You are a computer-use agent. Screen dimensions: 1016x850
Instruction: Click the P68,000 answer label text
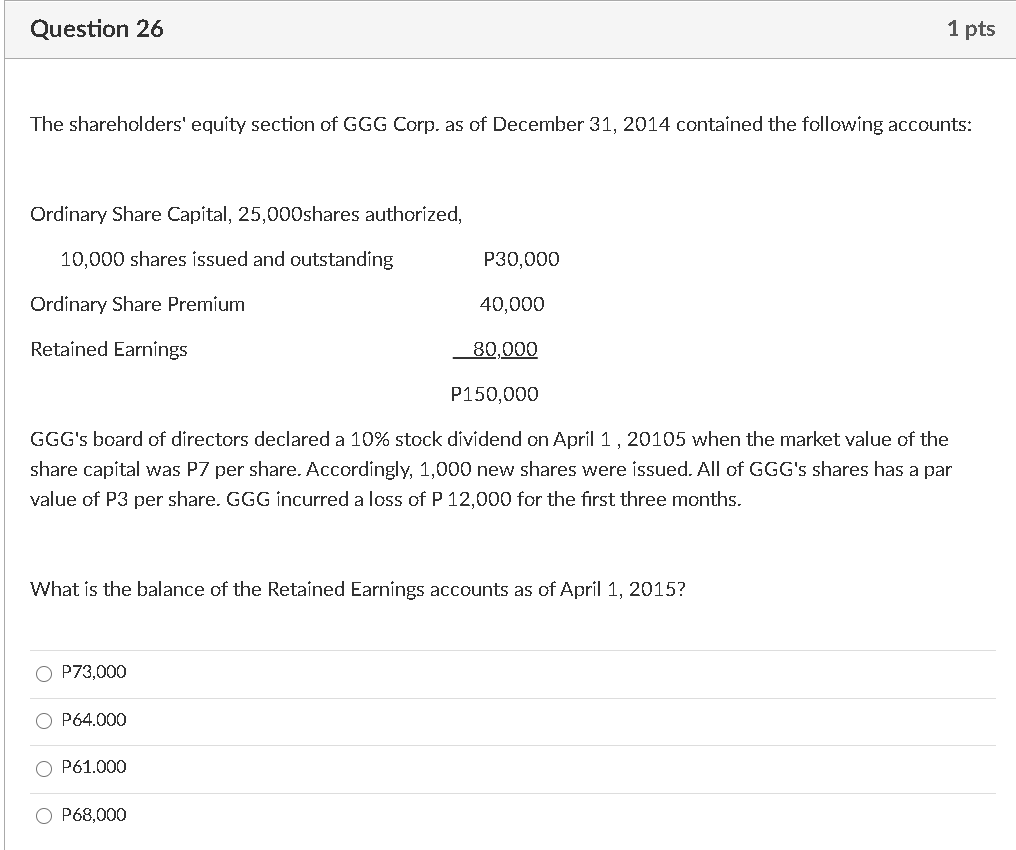94,815
